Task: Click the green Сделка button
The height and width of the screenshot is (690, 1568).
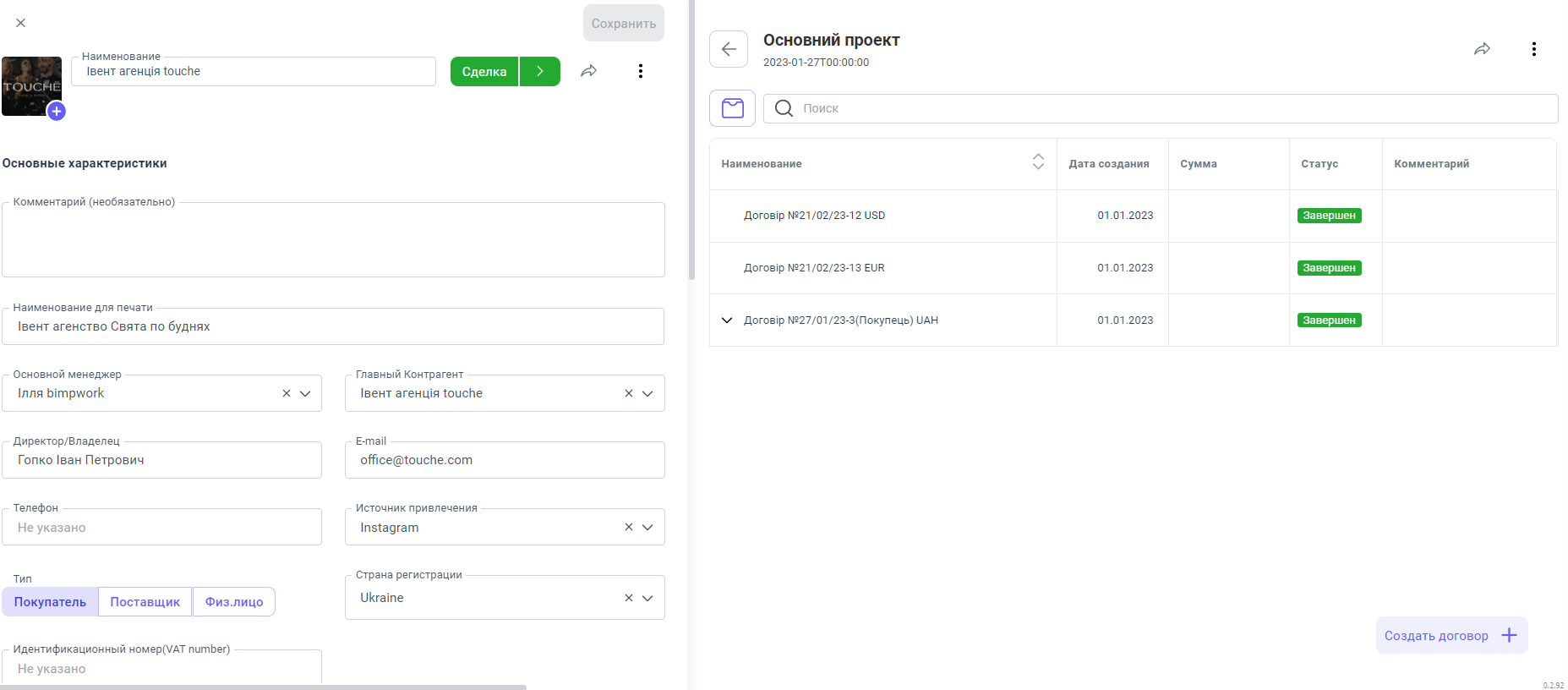Action: 484,72
